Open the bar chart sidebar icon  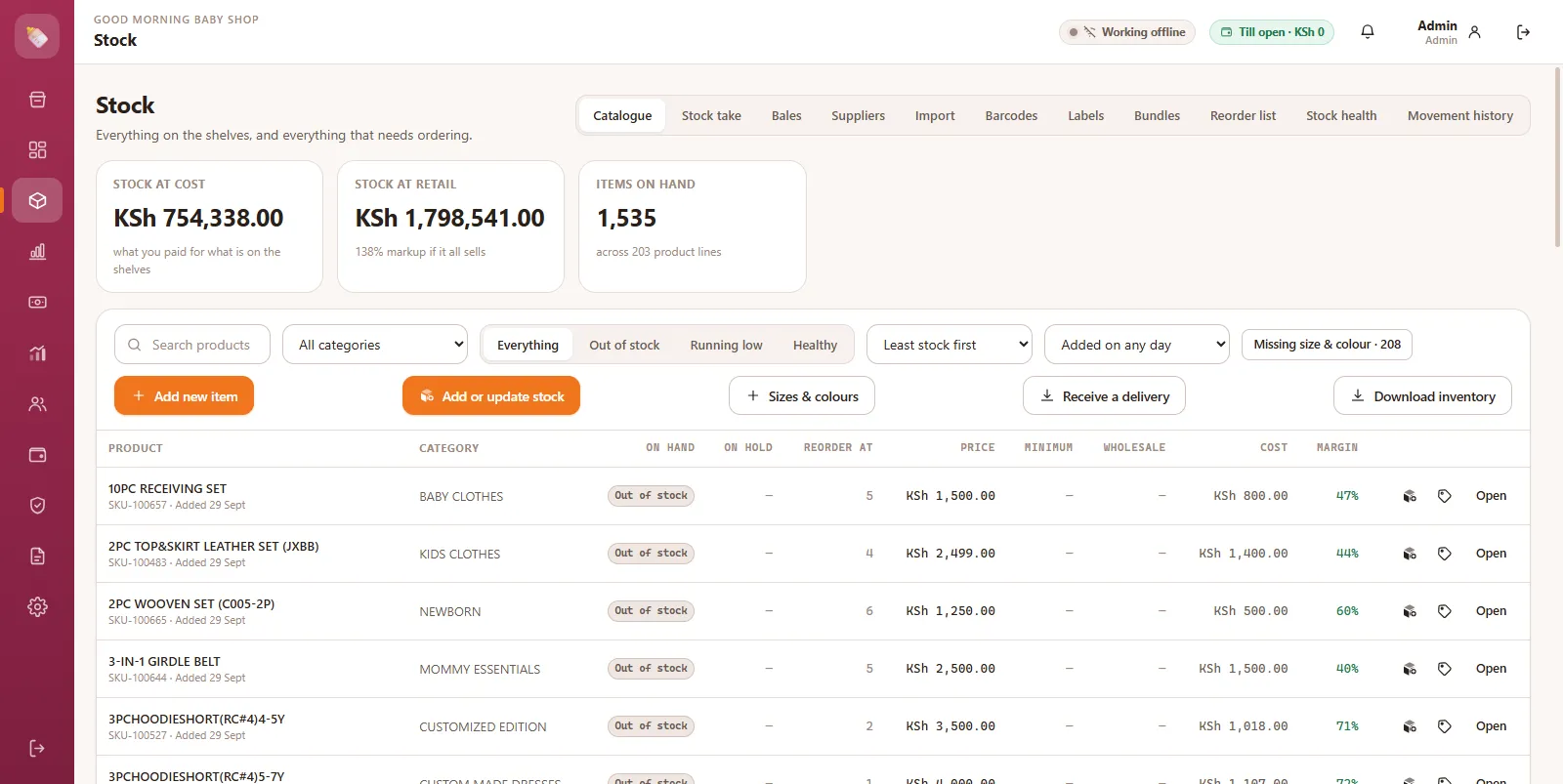click(x=37, y=252)
